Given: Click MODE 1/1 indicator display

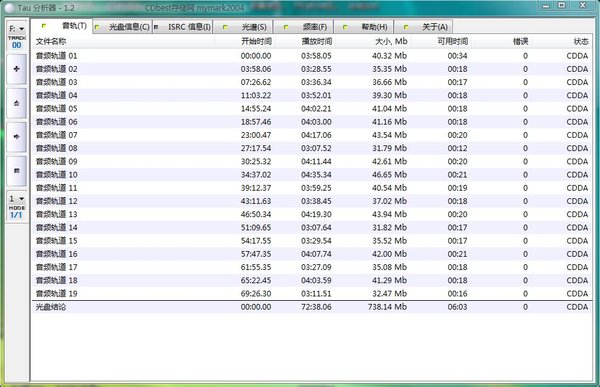Looking at the screenshot, I should coord(16,212).
